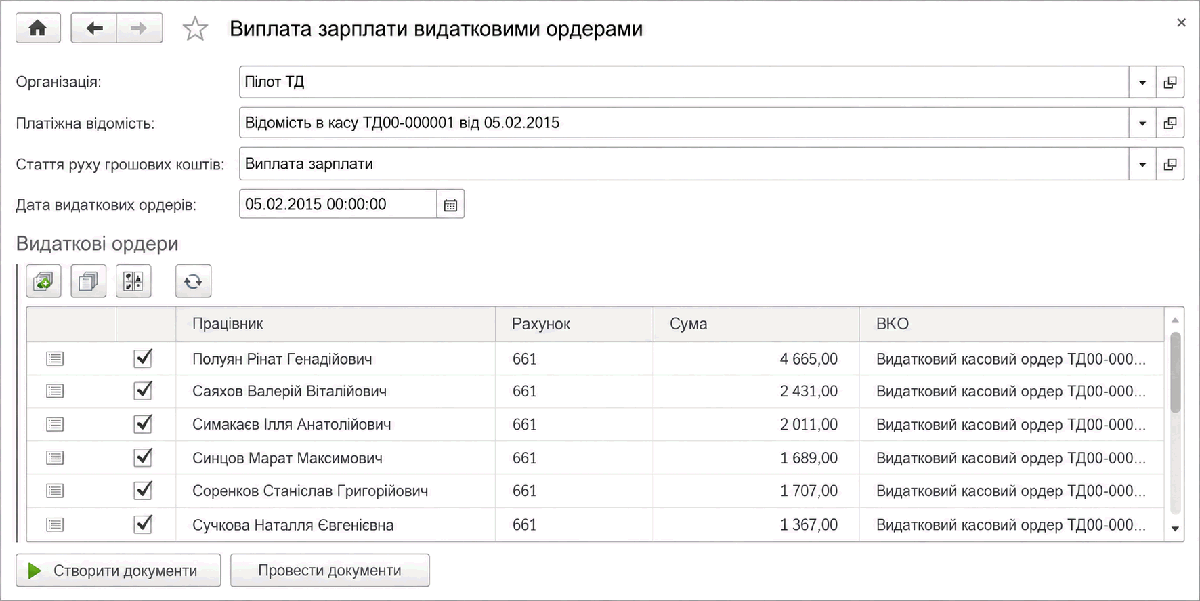This screenshot has width=1200, height=601.
Task: Add this form to favorites with star
Action: (x=194, y=29)
